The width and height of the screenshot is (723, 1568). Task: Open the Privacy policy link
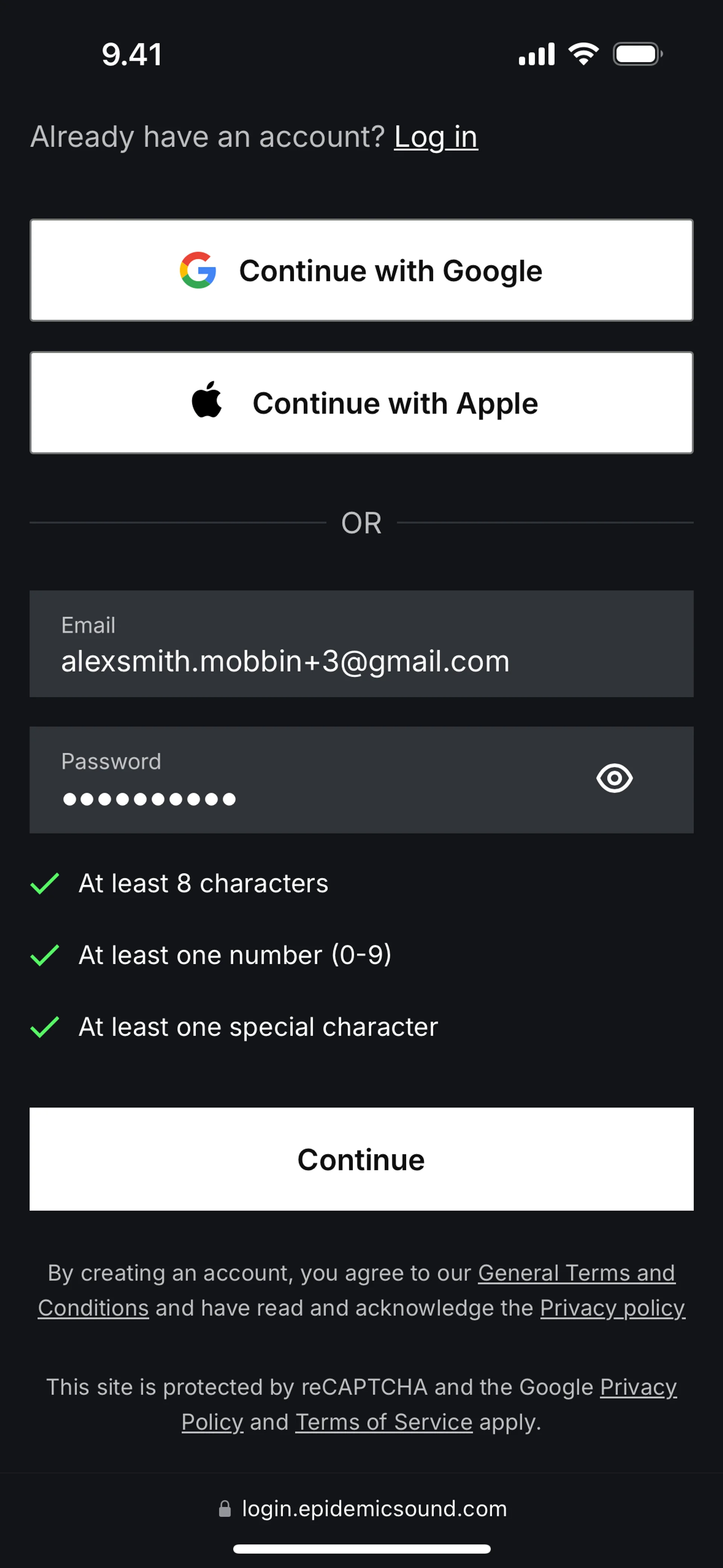click(612, 1307)
